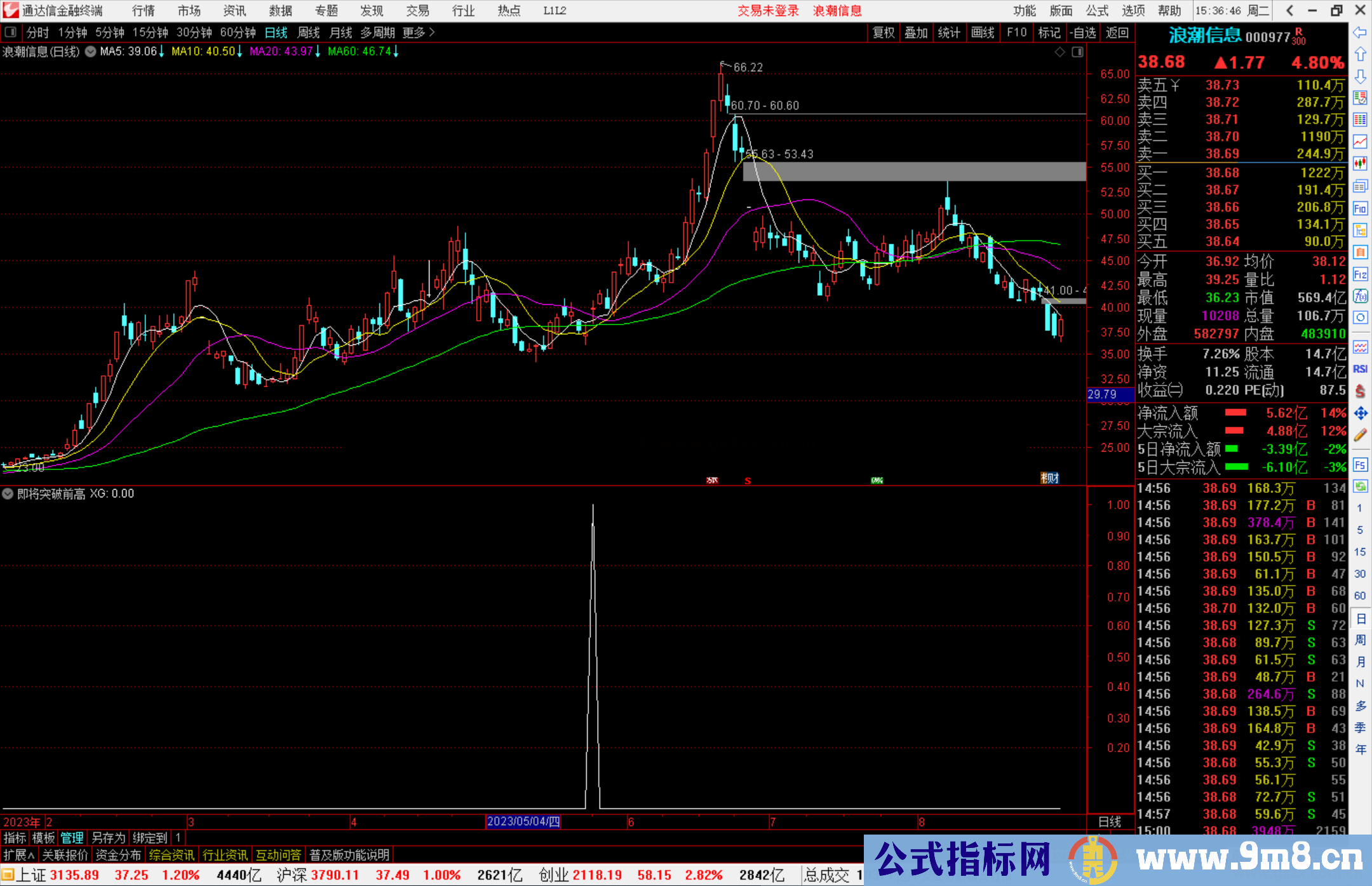
Task: Click the 2023/05/04 date marker on timeline
Action: tap(523, 821)
